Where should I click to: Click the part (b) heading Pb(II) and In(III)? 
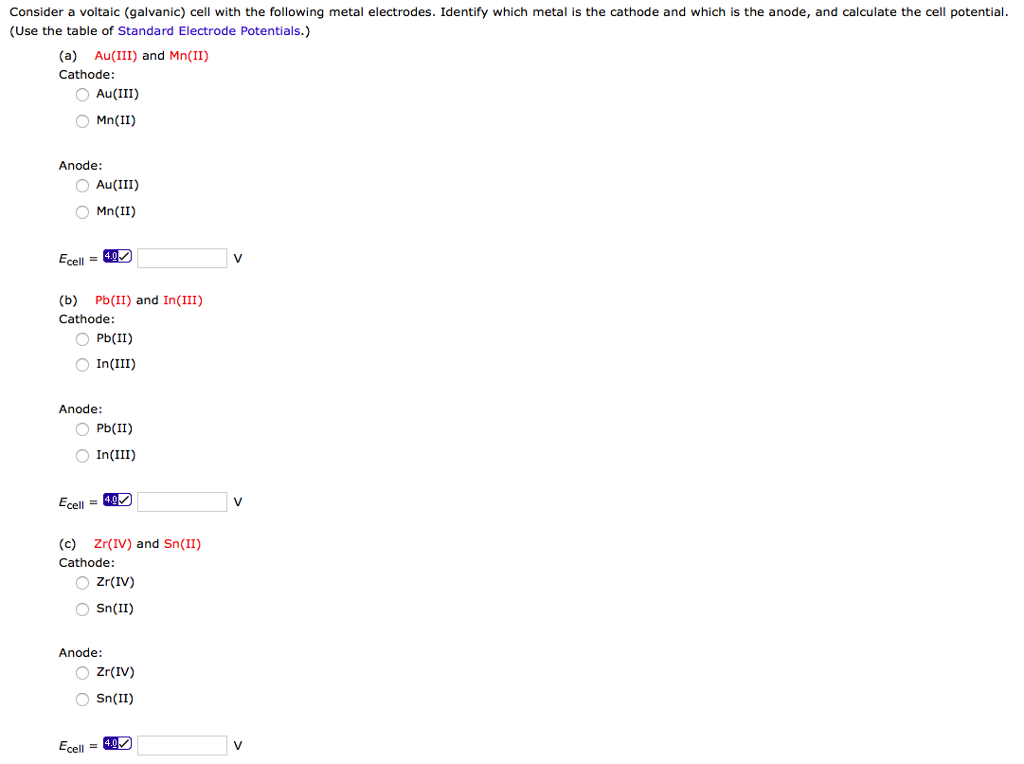click(x=148, y=299)
